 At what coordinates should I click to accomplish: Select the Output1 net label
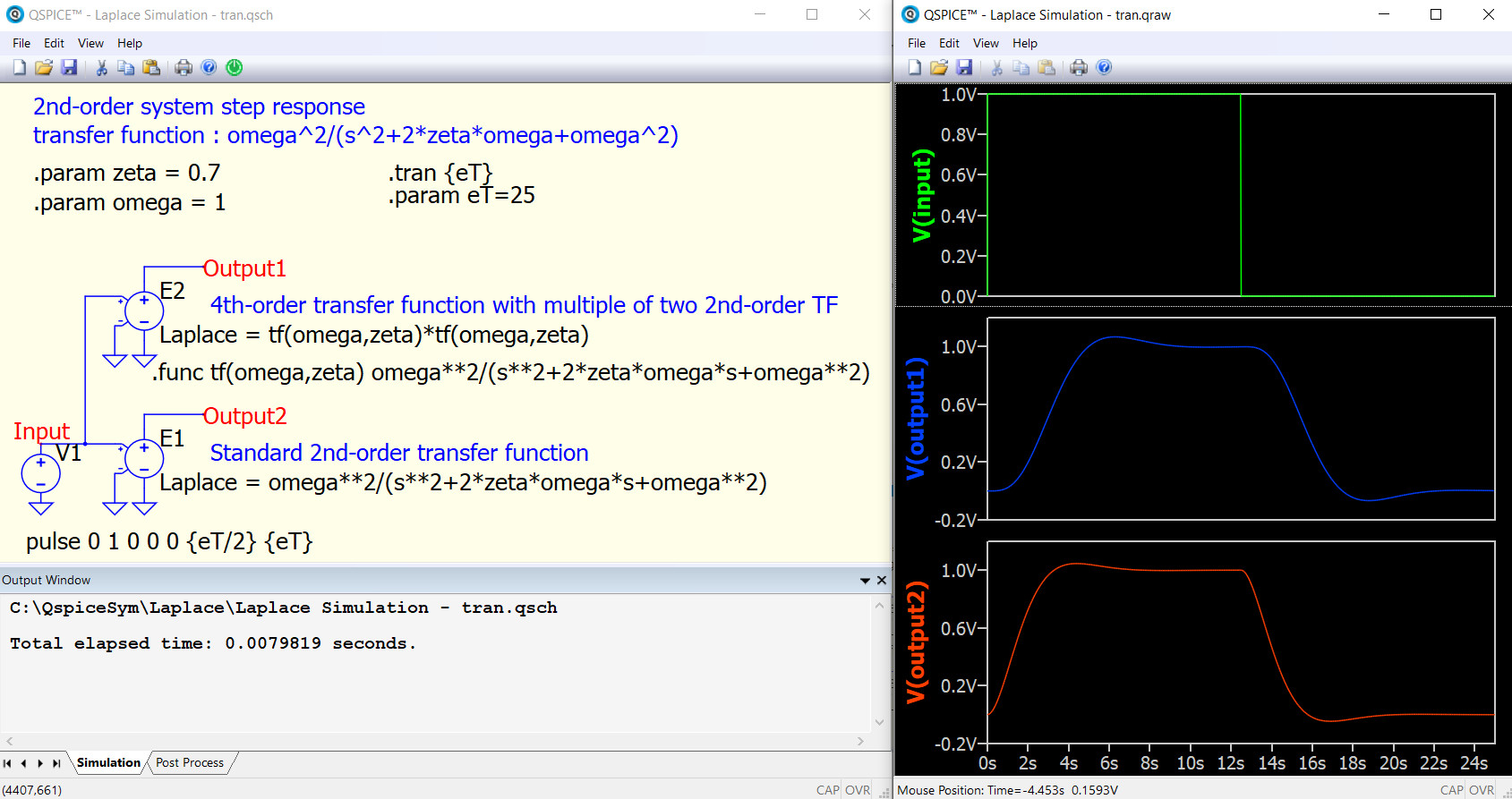tap(244, 268)
